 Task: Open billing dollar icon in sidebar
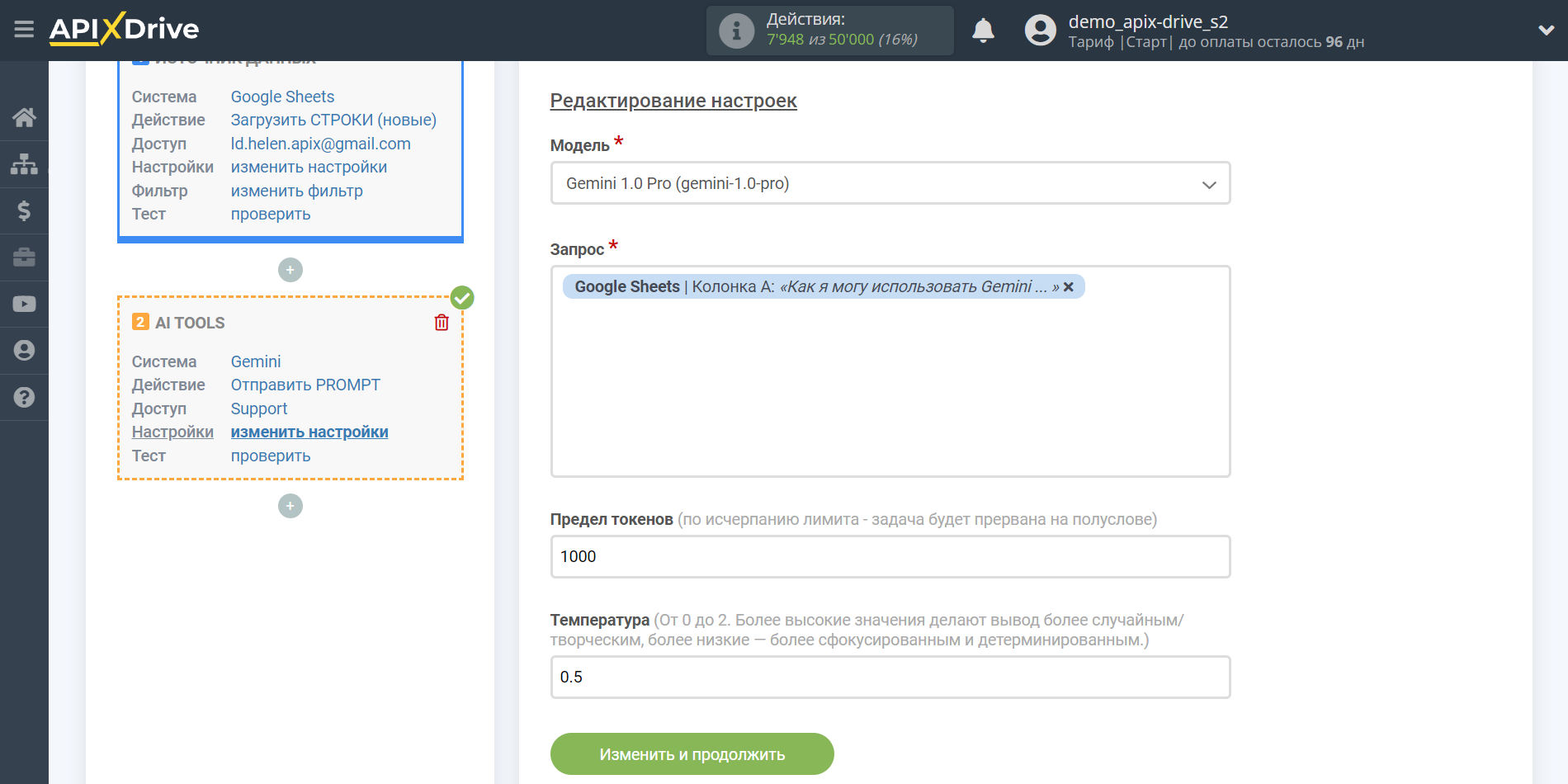pos(24,210)
